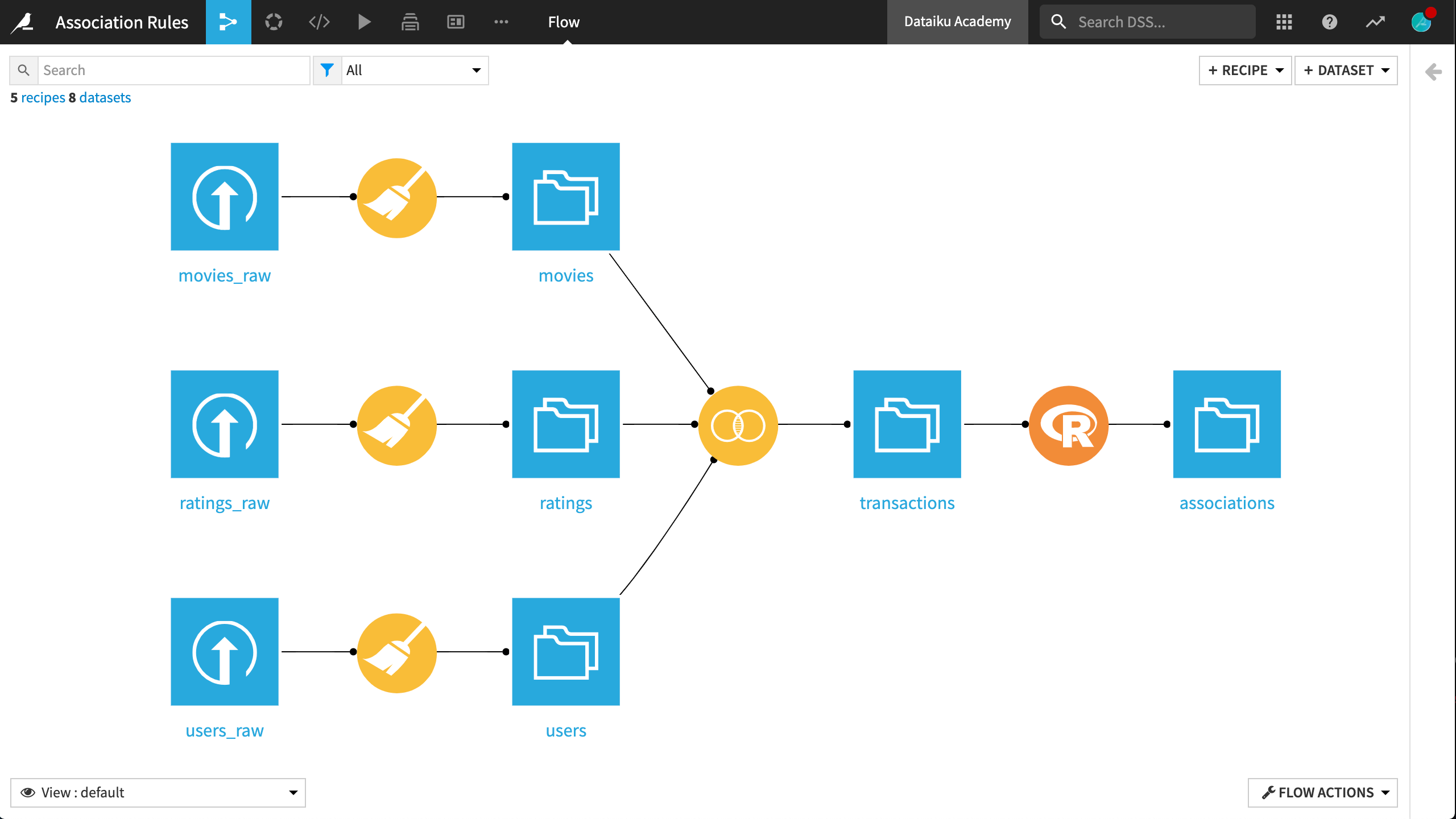Open the help question mark icon
The height and width of the screenshot is (819, 1456).
(x=1330, y=22)
